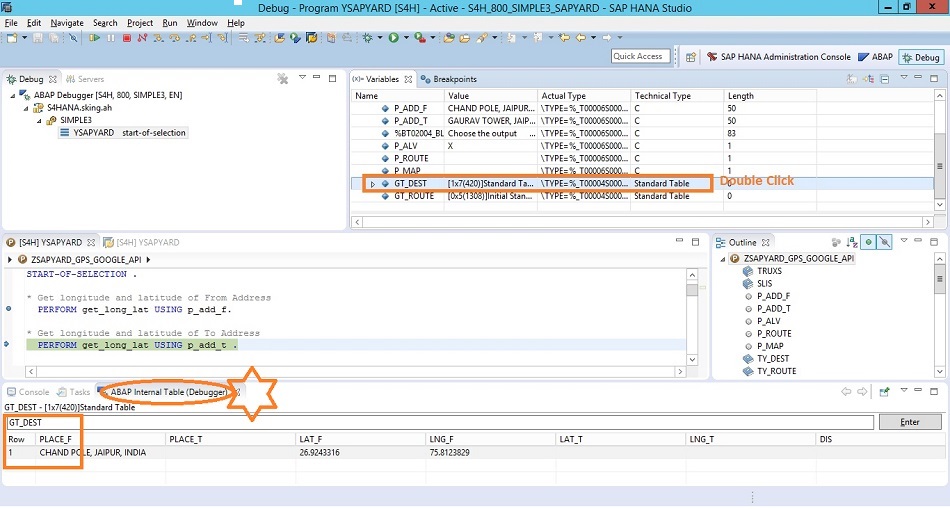Open the Navigate menu
Image resolution: width=950 pixels, height=509 pixels.
67,23
